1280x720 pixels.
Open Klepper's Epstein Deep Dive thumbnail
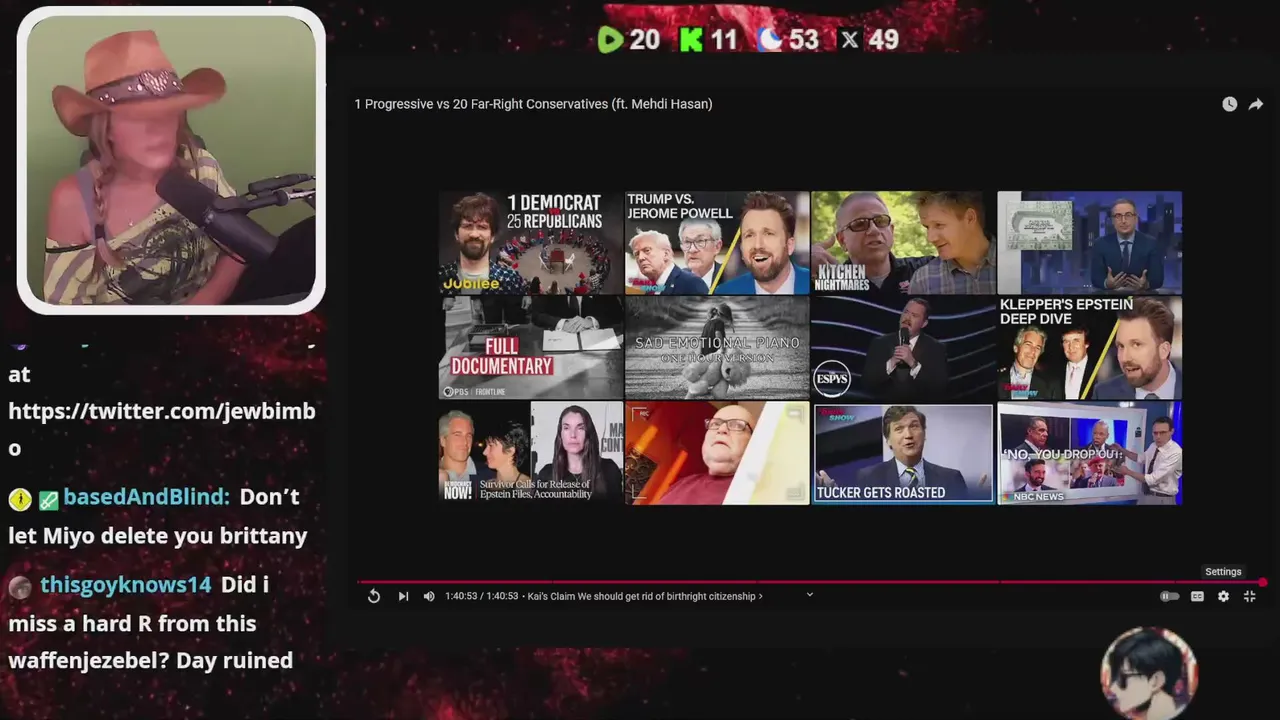pos(1089,348)
